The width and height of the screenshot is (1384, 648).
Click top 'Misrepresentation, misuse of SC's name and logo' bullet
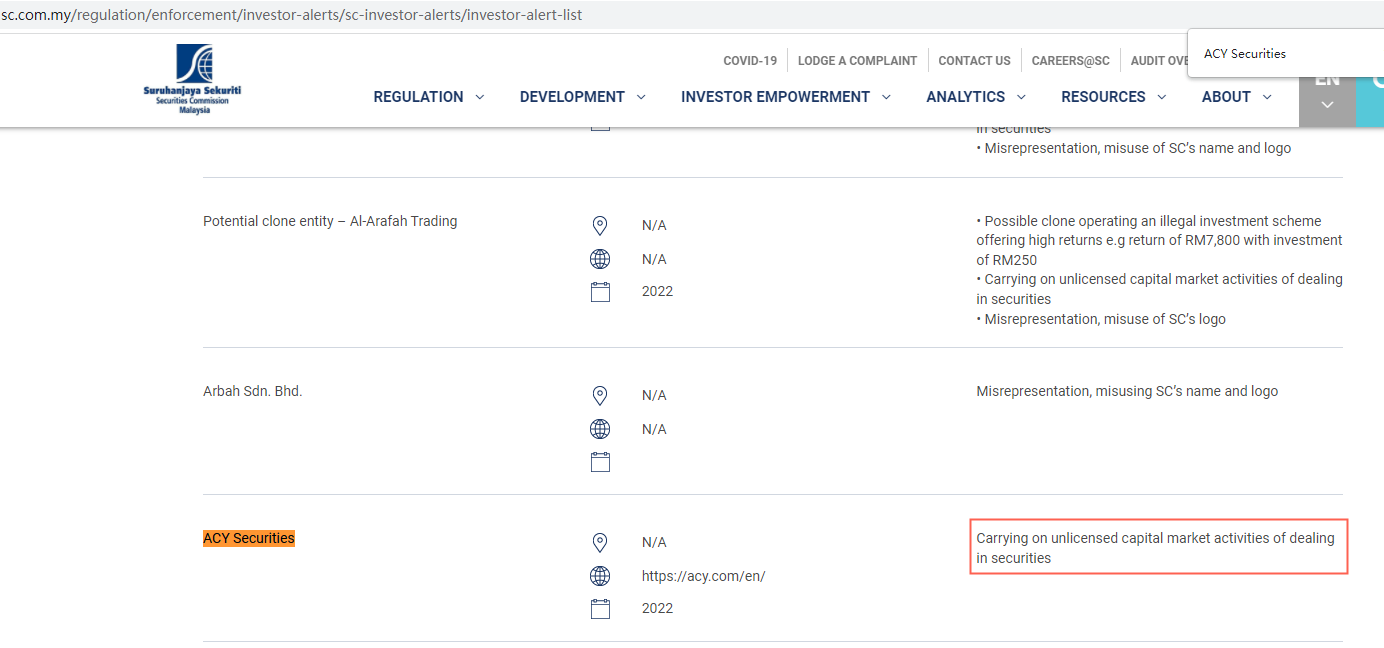(x=1134, y=148)
